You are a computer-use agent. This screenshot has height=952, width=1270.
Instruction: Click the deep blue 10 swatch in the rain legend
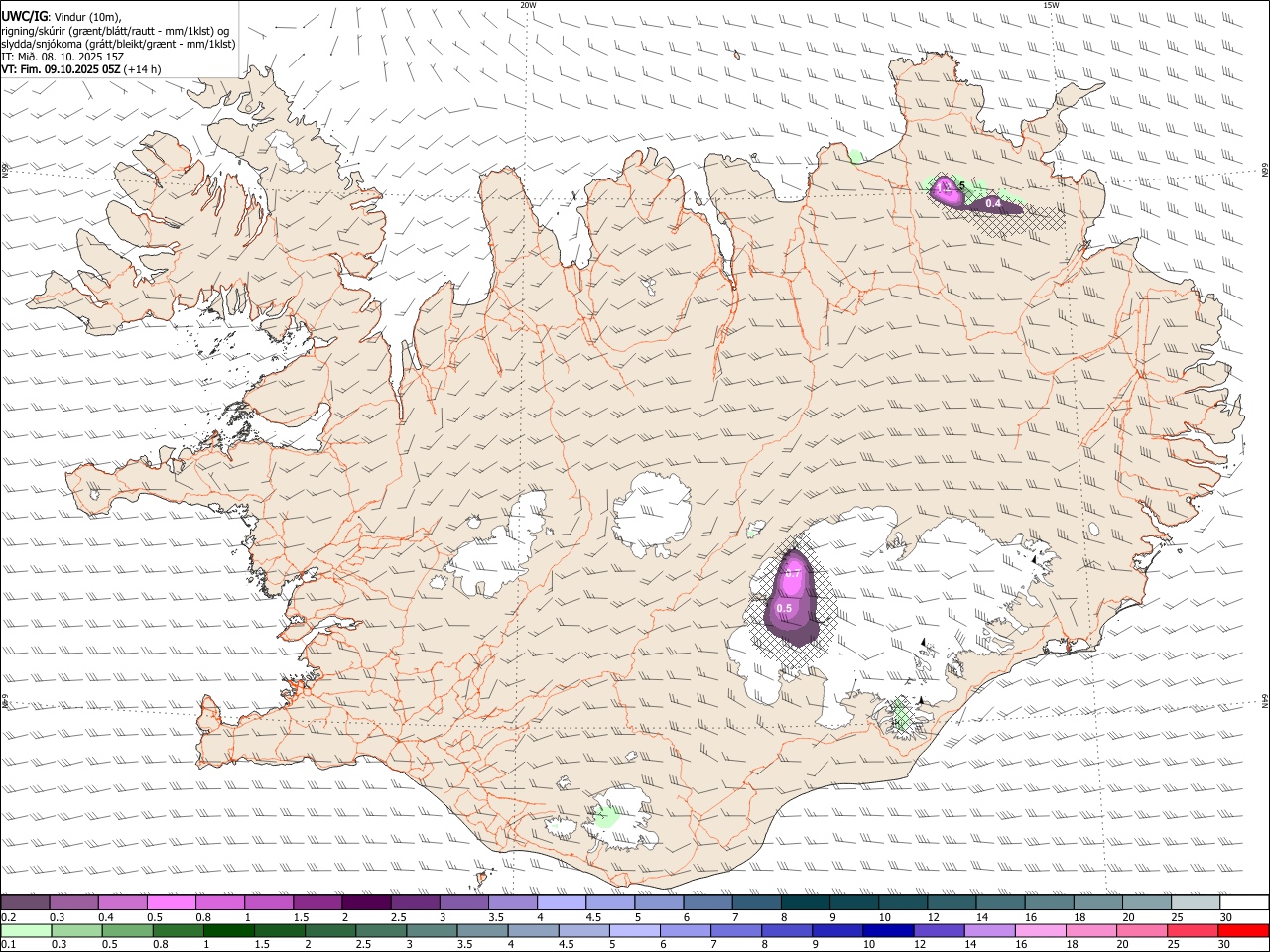click(887, 931)
